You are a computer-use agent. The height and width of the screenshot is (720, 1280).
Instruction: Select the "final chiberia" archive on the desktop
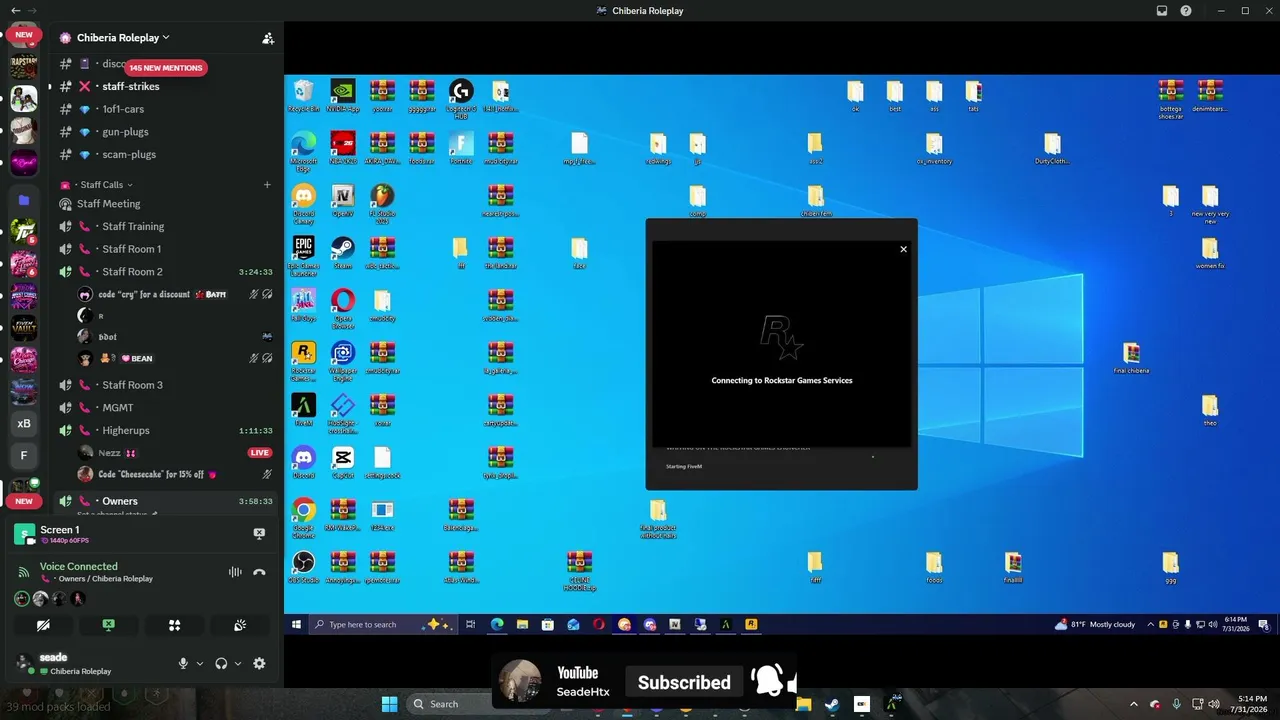(x=1131, y=358)
